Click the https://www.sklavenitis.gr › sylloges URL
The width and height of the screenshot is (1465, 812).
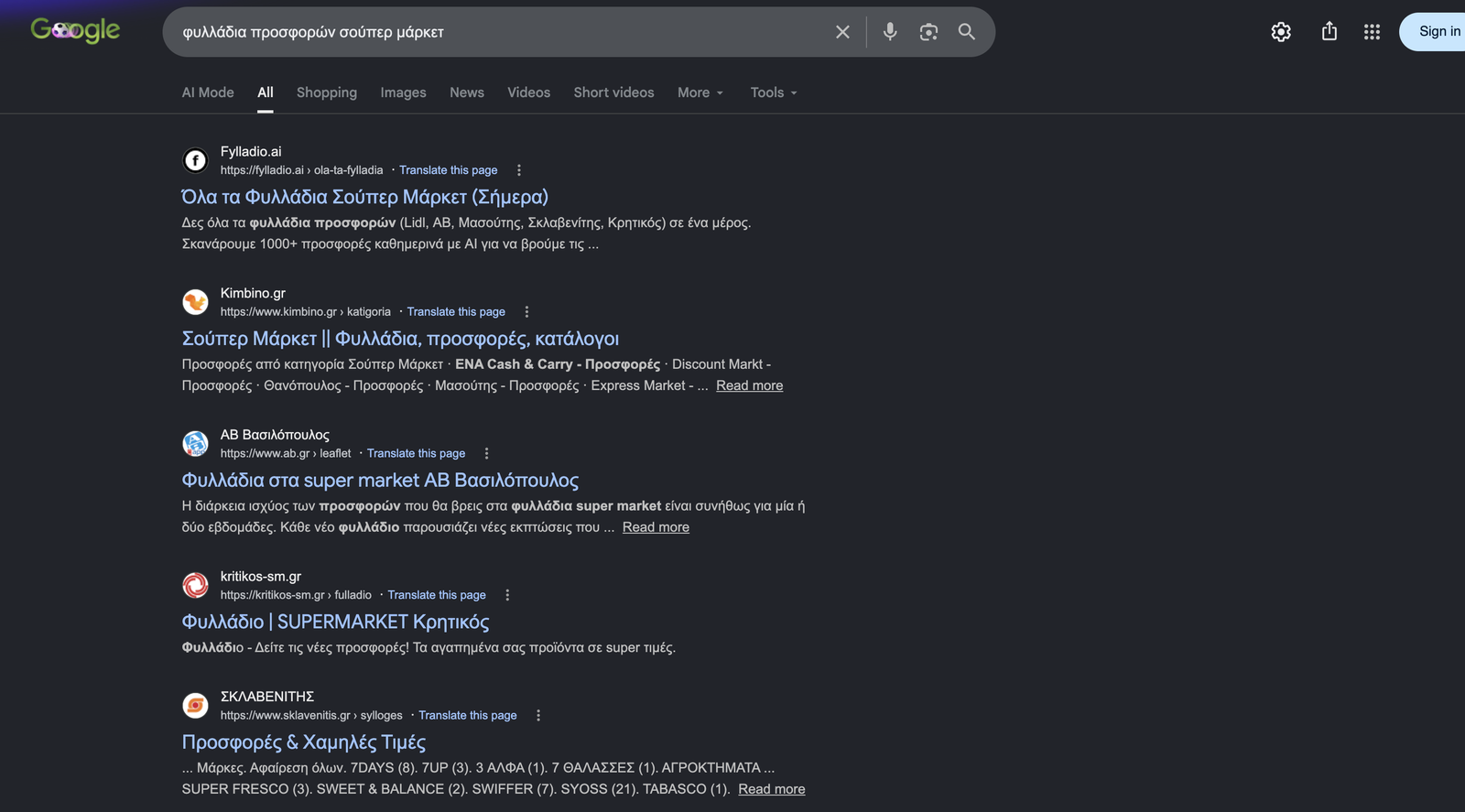tap(311, 716)
